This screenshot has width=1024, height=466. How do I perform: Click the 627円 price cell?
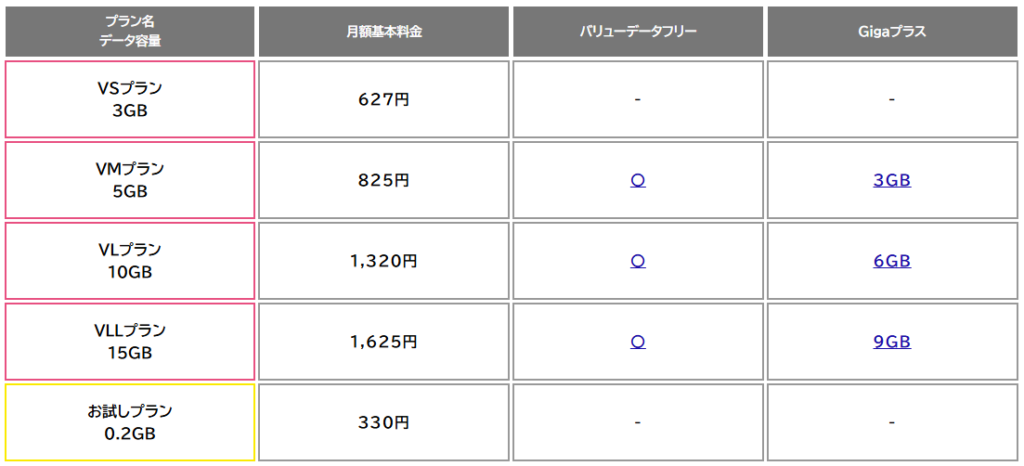click(x=384, y=99)
